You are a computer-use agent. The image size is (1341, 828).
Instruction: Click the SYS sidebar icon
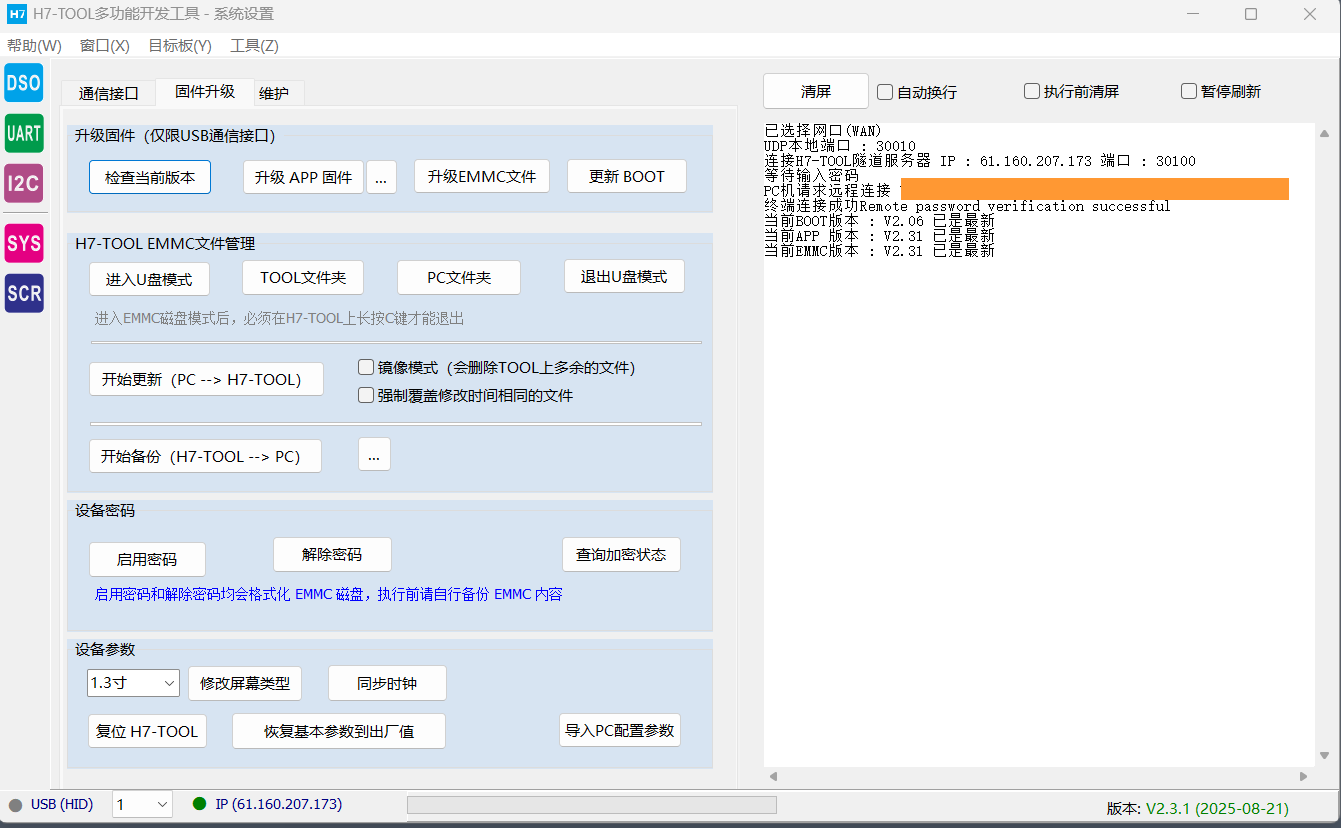[23, 243]
